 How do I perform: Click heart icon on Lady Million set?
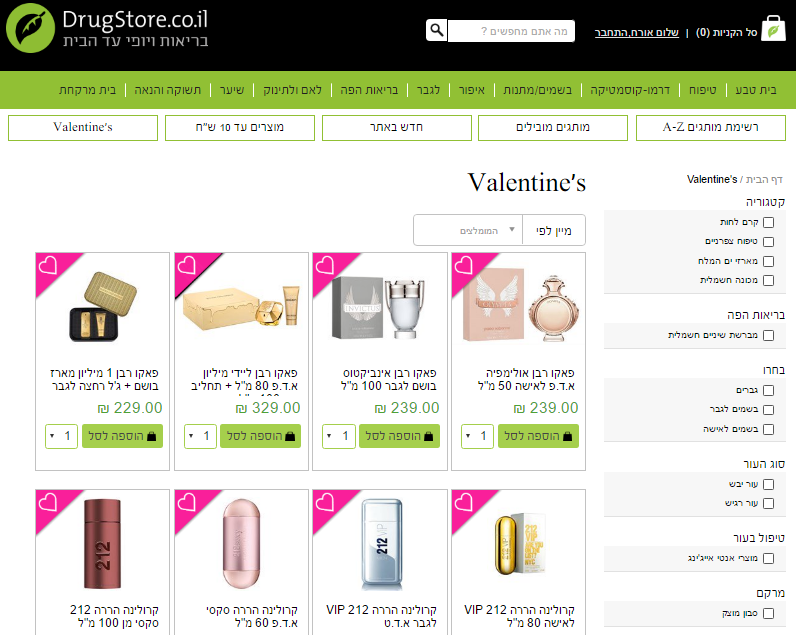[x=186, y=265]
